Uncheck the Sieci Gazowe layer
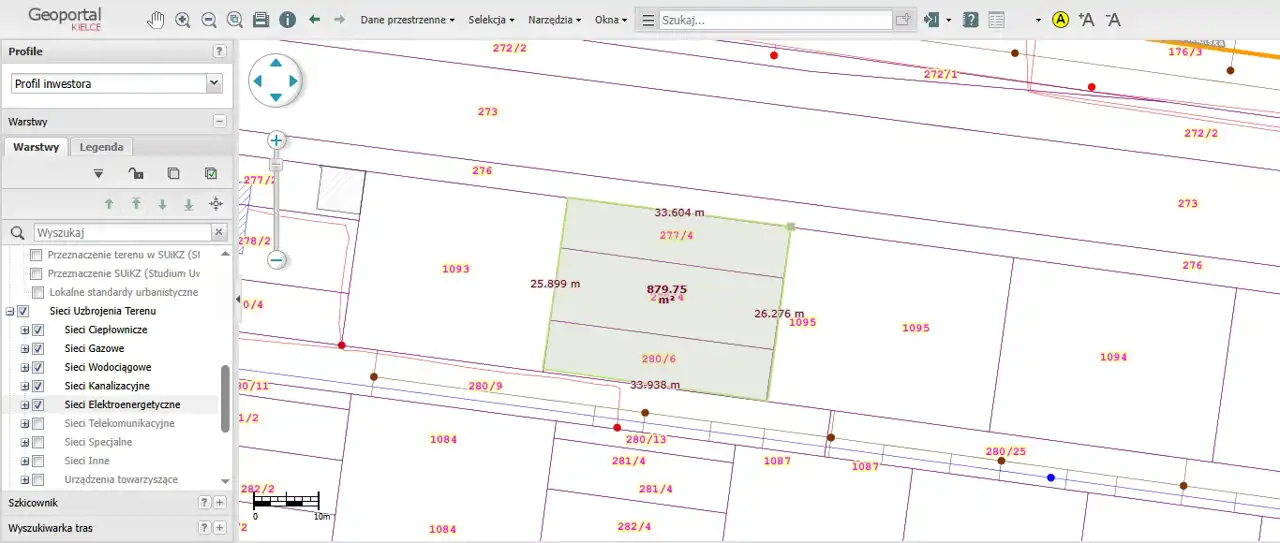The image size is (1280, 543). [38, 349]
